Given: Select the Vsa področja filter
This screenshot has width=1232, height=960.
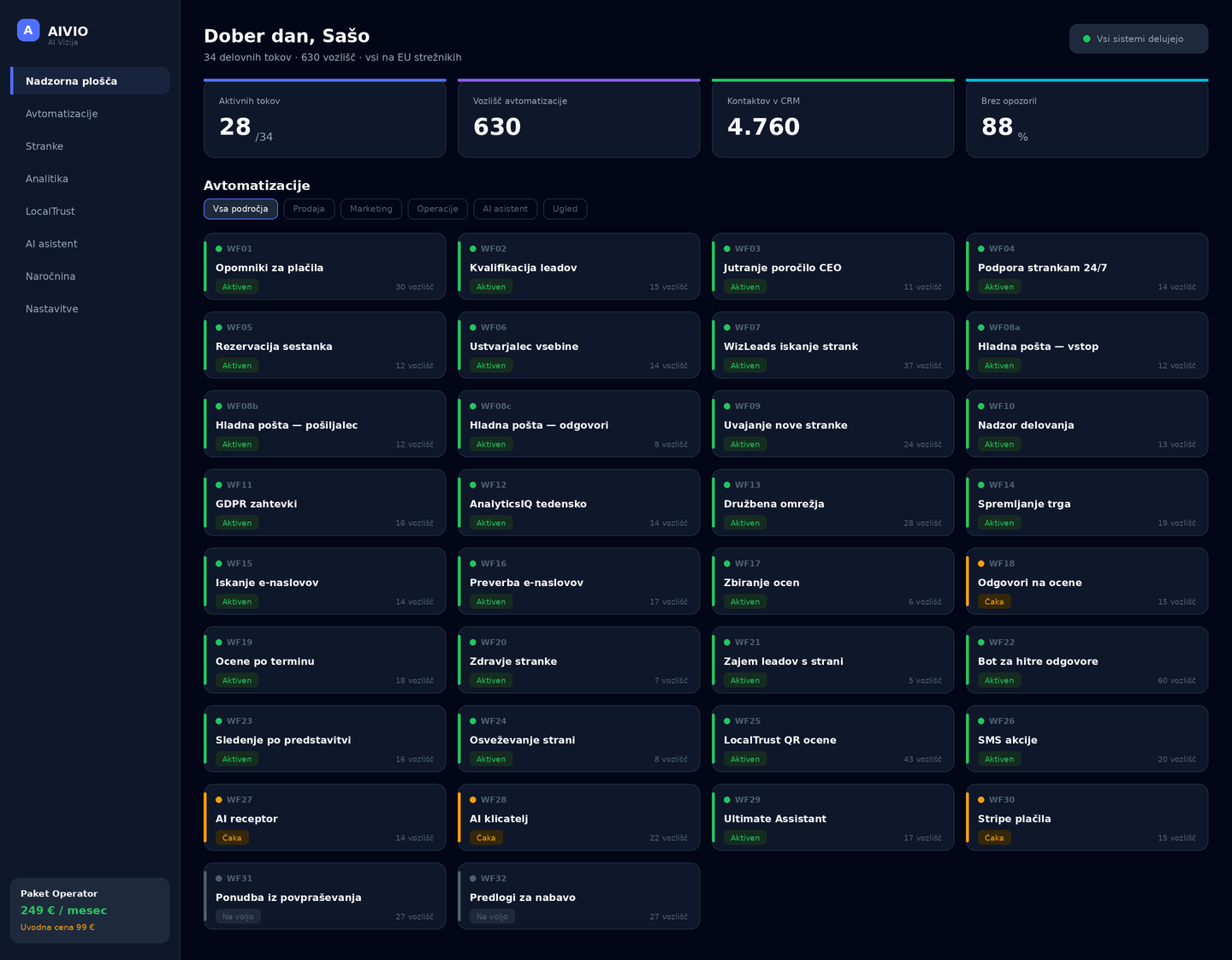Looking at the screenshot, I should click(x=240, y=209).
